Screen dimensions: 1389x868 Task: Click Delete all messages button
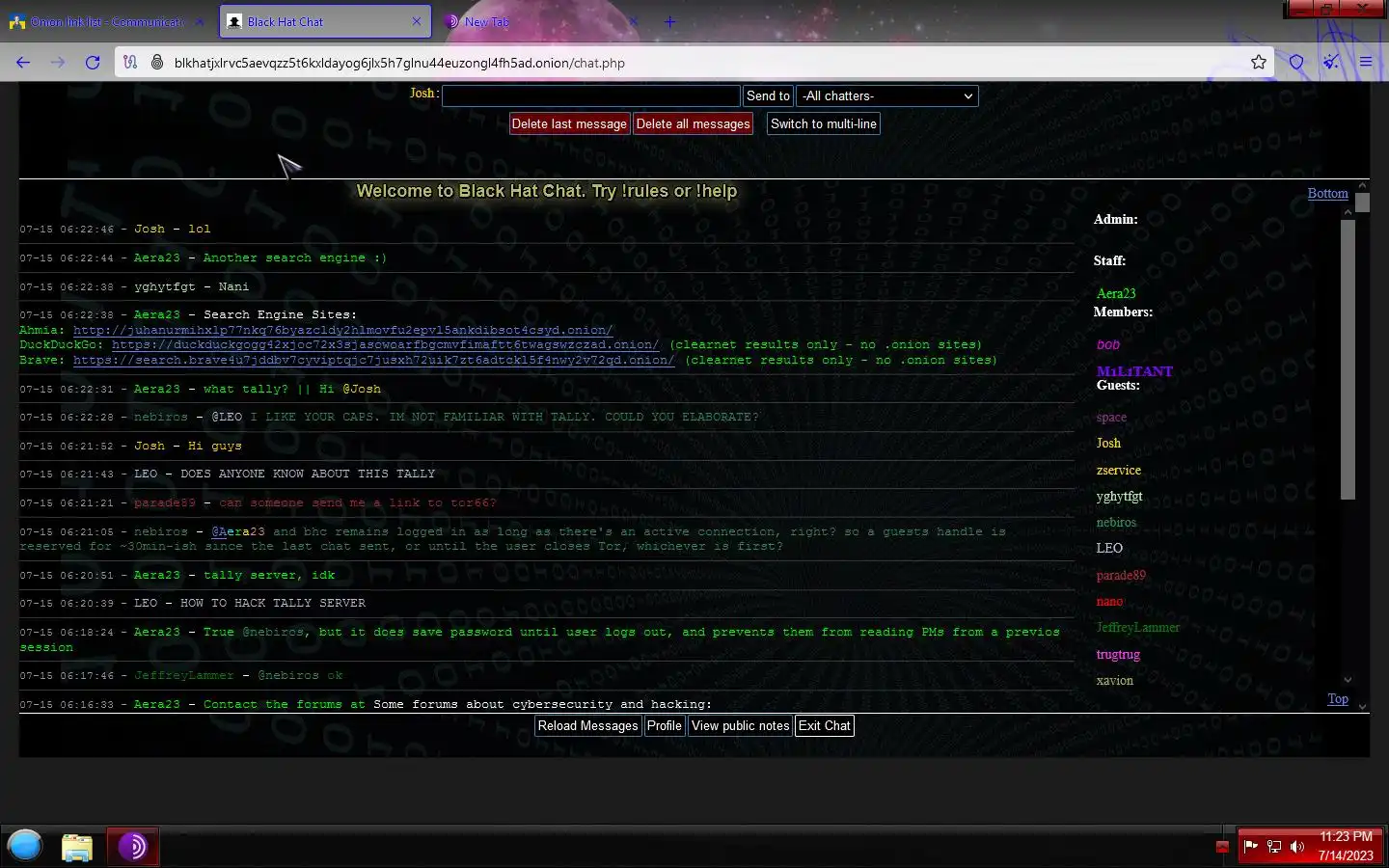pos(693,123)
